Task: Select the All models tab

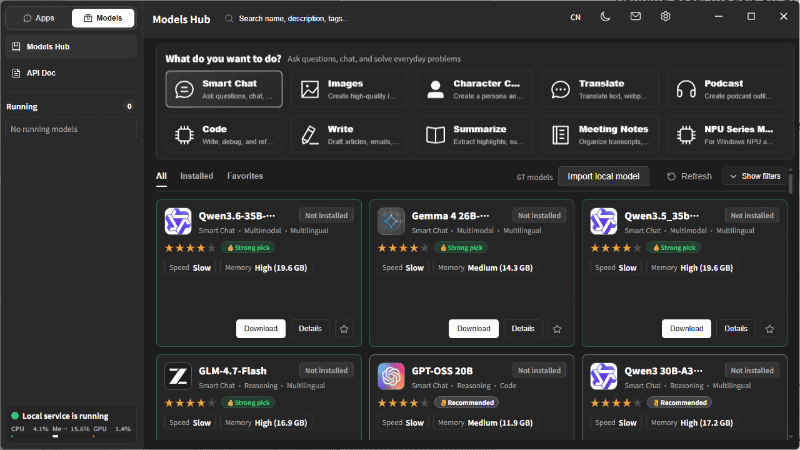Action: click(x=161, y=176)
